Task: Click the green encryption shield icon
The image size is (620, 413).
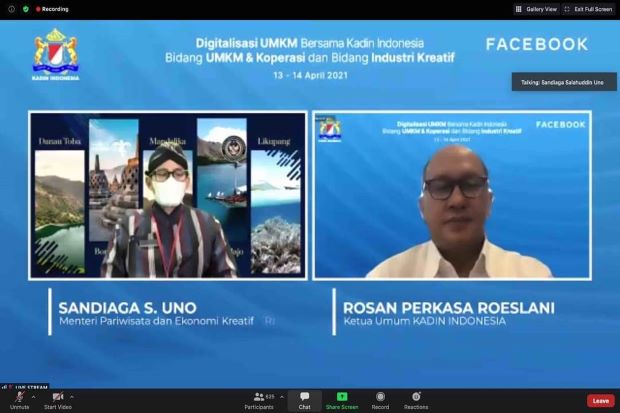Action: (x=26, y=9)
